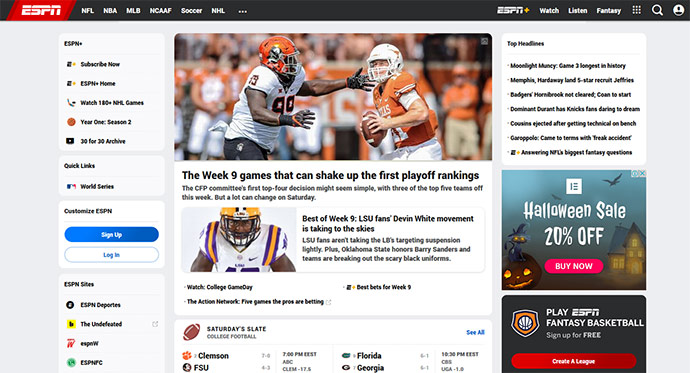Open the Fantasy menu in header

[609, 11]
